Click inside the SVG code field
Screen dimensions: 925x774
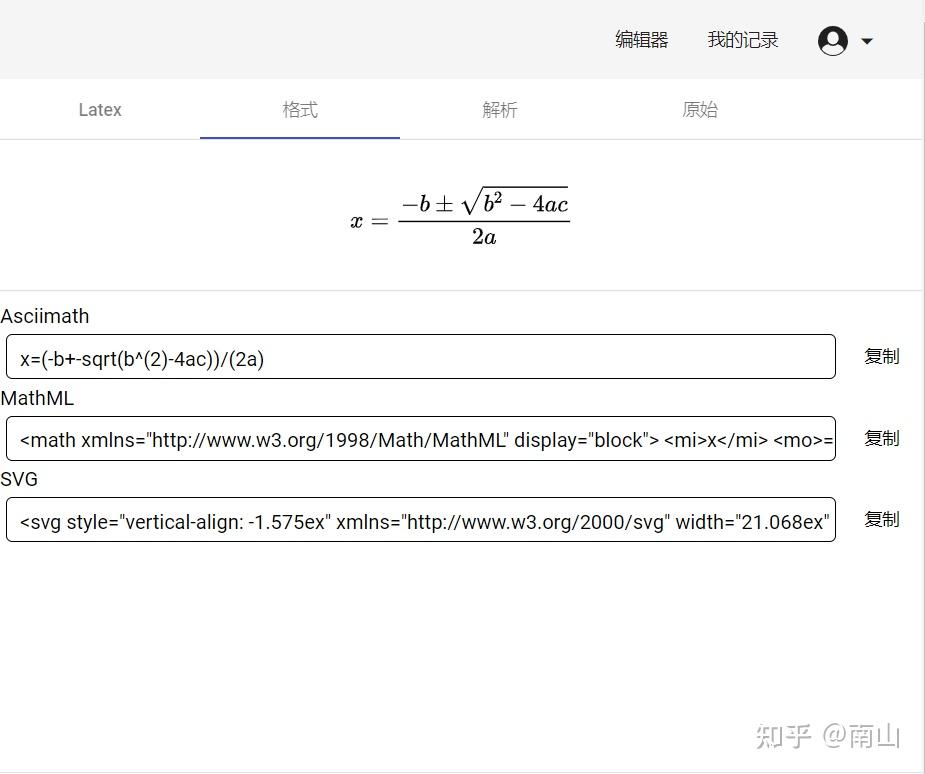pyautogui.click(x=420, y=519)
